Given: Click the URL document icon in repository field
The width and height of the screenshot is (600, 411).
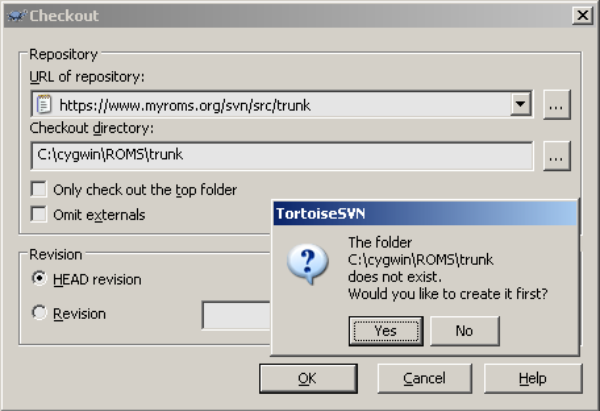Looking at the screenshot, I should click(44, 104).
